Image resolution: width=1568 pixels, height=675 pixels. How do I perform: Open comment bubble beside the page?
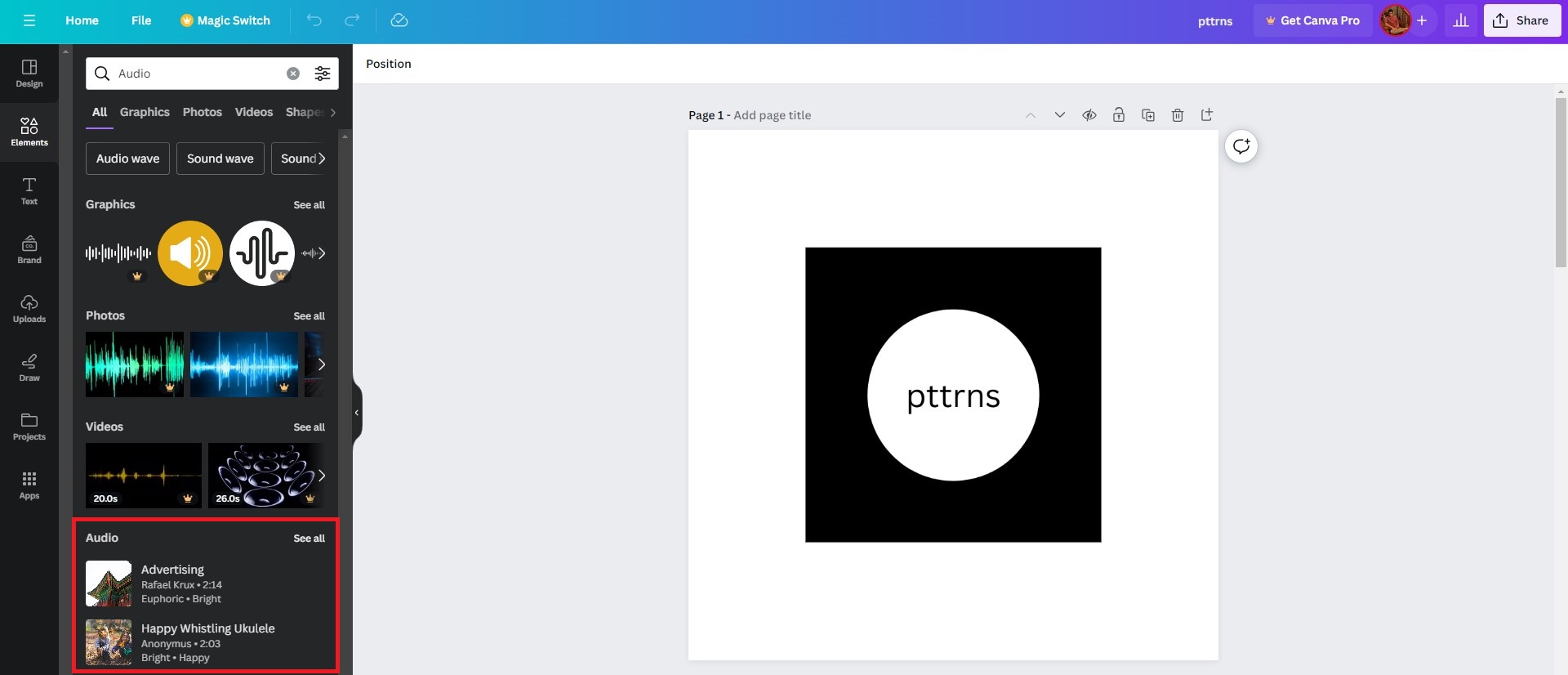coord(1241,146)
